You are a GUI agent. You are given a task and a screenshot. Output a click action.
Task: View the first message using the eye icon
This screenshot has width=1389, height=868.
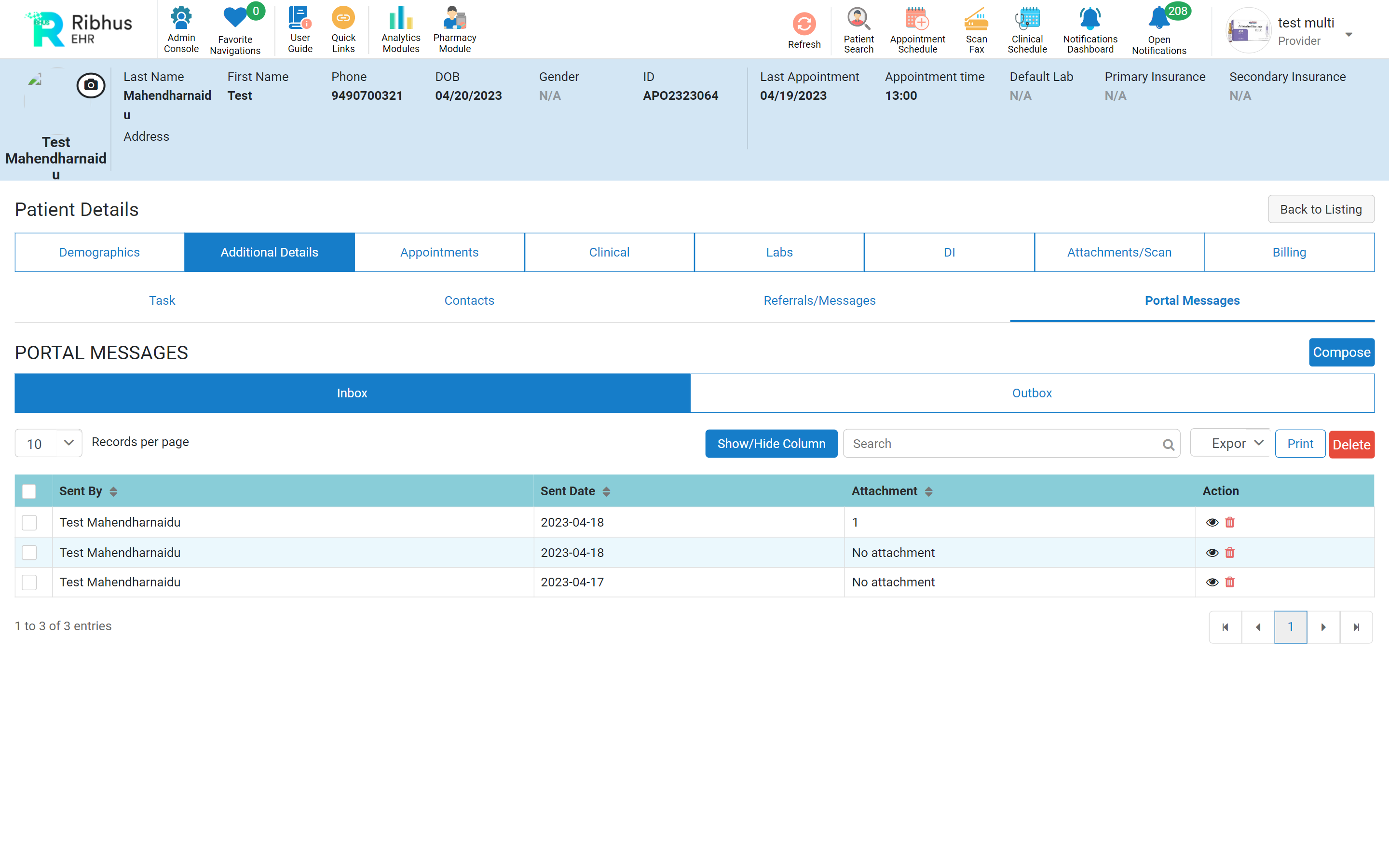1212,522
